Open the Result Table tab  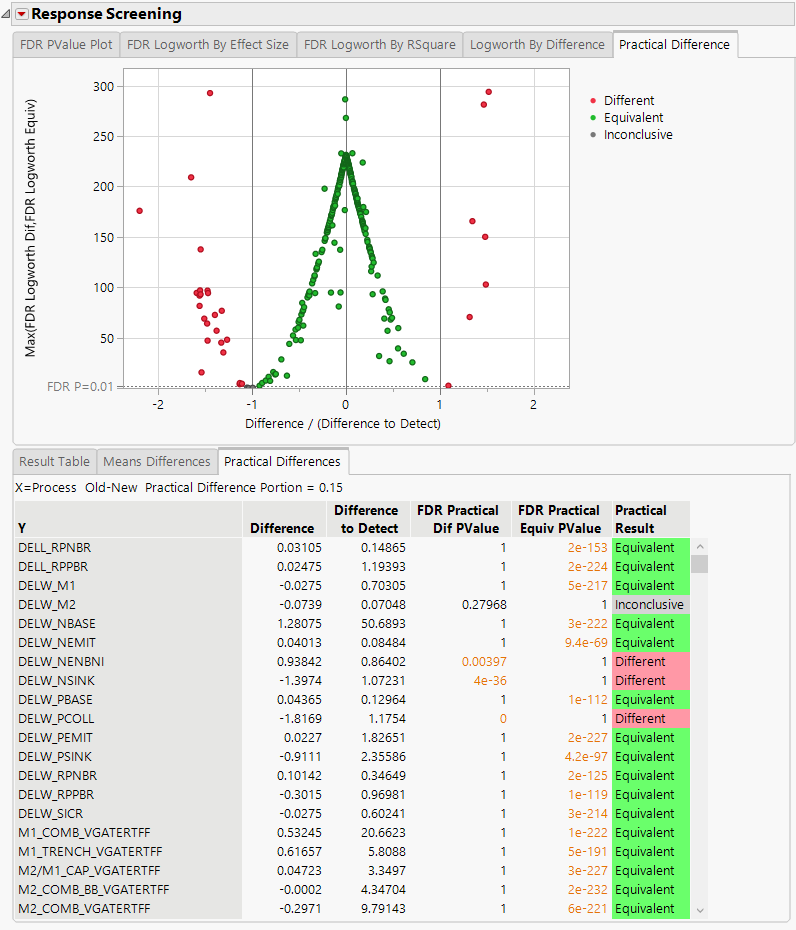click(54, 462)
